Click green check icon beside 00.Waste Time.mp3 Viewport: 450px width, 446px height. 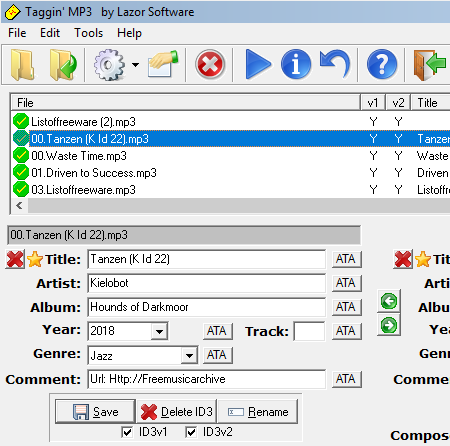point(21,155)
